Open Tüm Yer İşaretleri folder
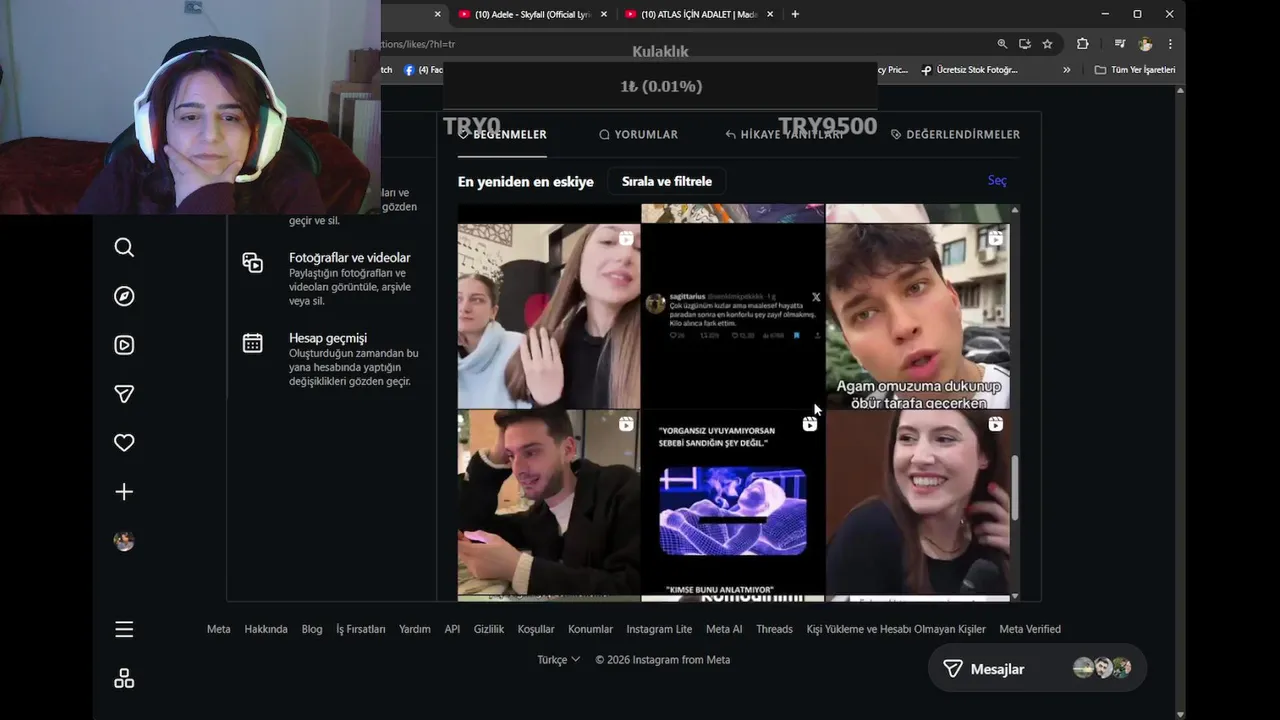 coord(1135,70)
